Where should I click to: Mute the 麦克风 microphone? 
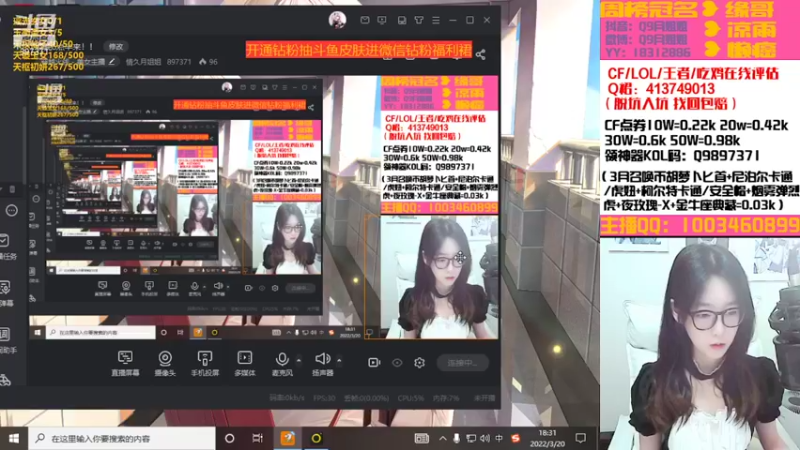coord(282,363)
